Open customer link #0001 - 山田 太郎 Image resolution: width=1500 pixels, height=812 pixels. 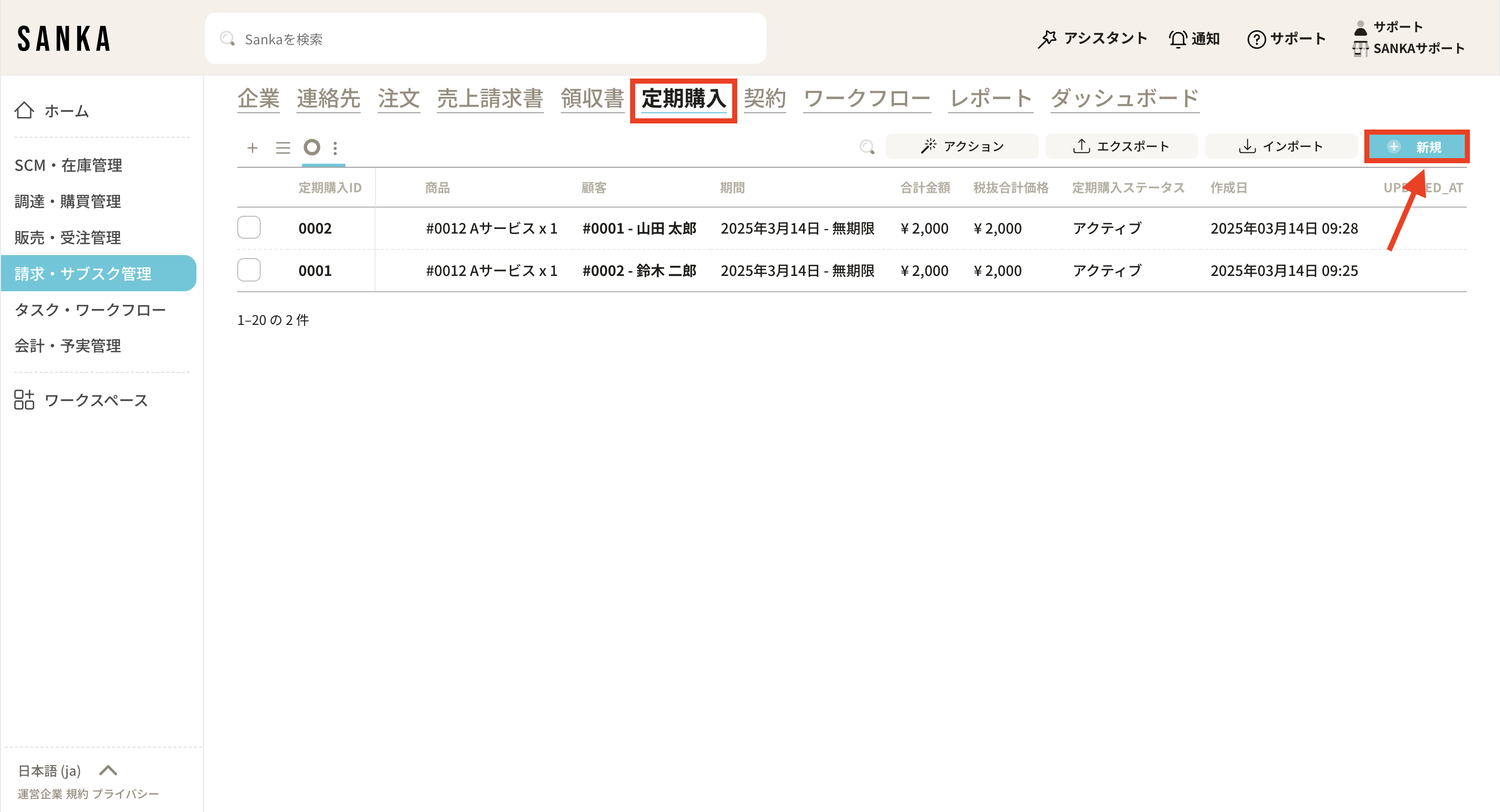[x=639, y=228]
